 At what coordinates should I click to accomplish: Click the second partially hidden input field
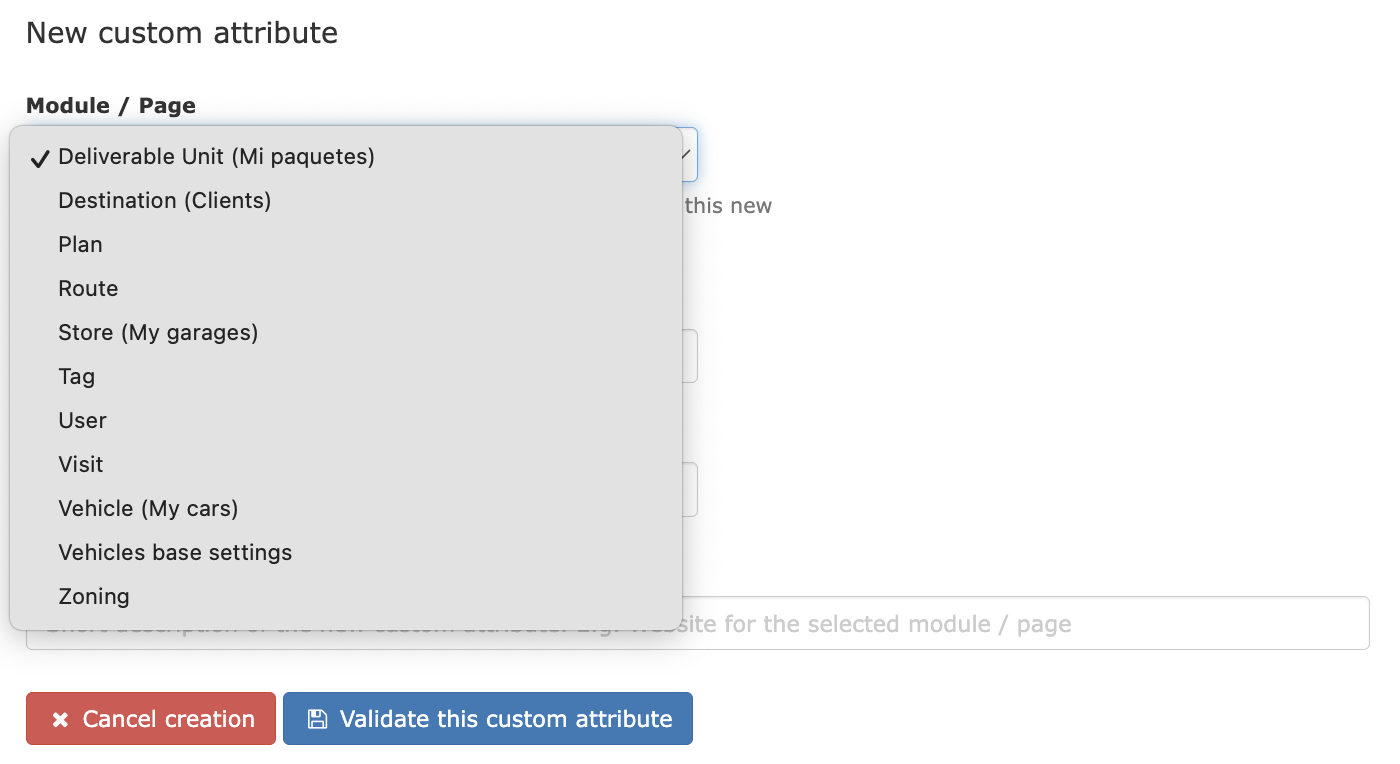[x=690, y=490]
